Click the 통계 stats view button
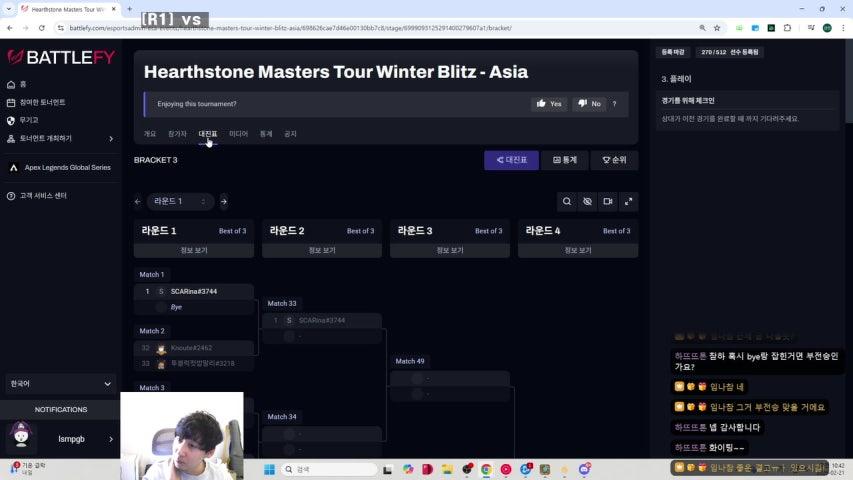This screenshot has height=480, width=853. (x=565, y=160)
